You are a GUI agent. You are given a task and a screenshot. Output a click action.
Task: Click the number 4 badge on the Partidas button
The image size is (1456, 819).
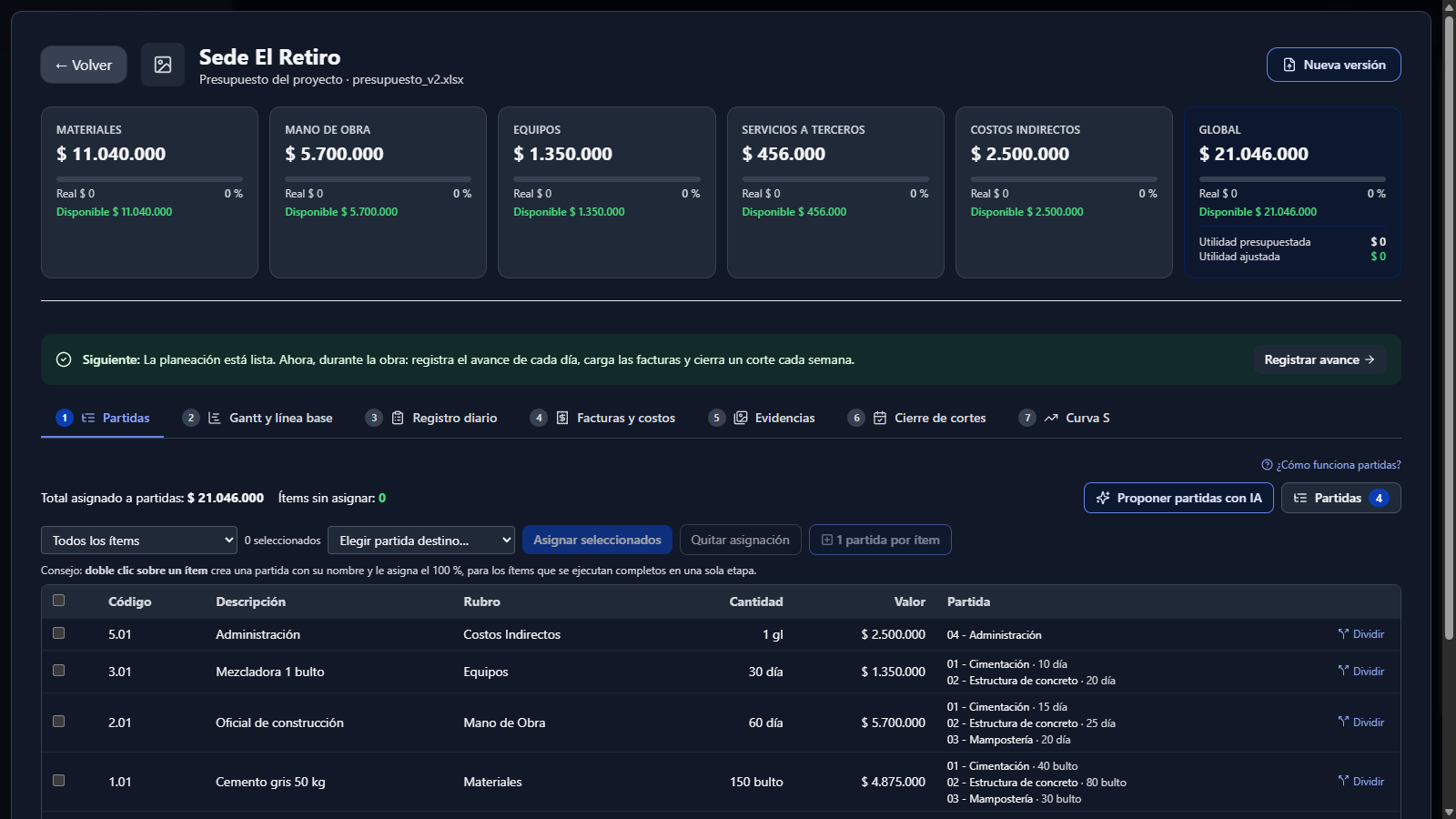tap(1380, 498)
